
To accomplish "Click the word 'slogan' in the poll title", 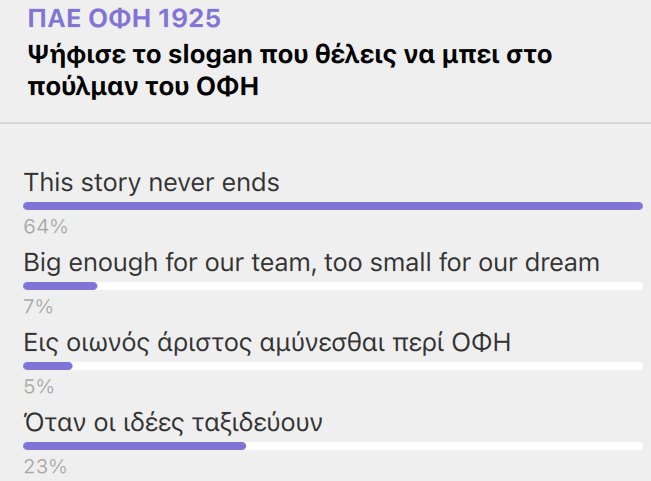I will (210, 55).
